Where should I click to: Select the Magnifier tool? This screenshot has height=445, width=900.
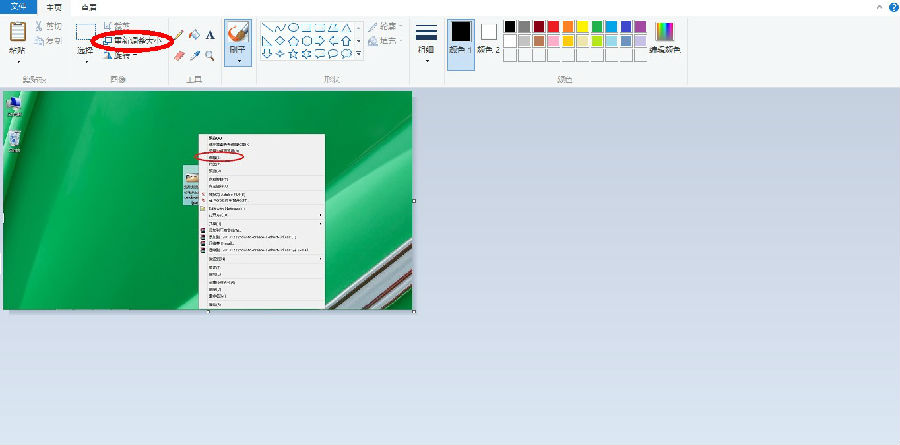[209, 56]
